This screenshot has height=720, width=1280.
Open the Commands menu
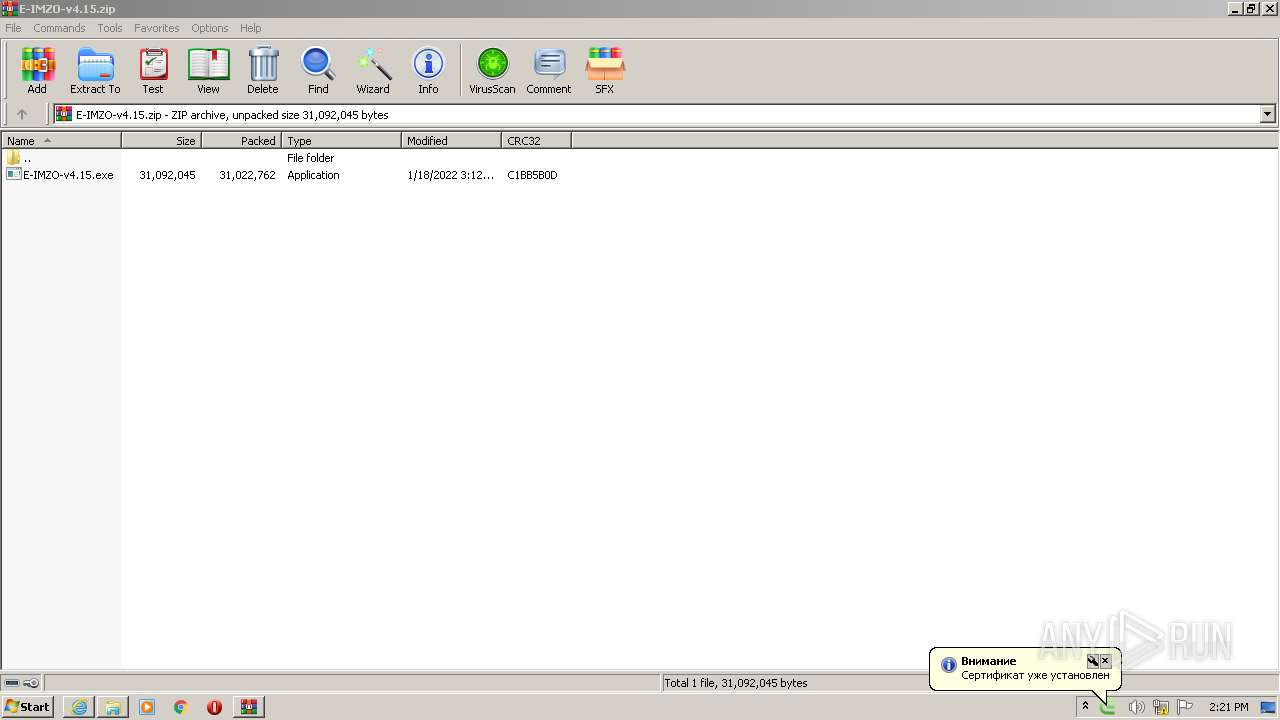(59, 28)
